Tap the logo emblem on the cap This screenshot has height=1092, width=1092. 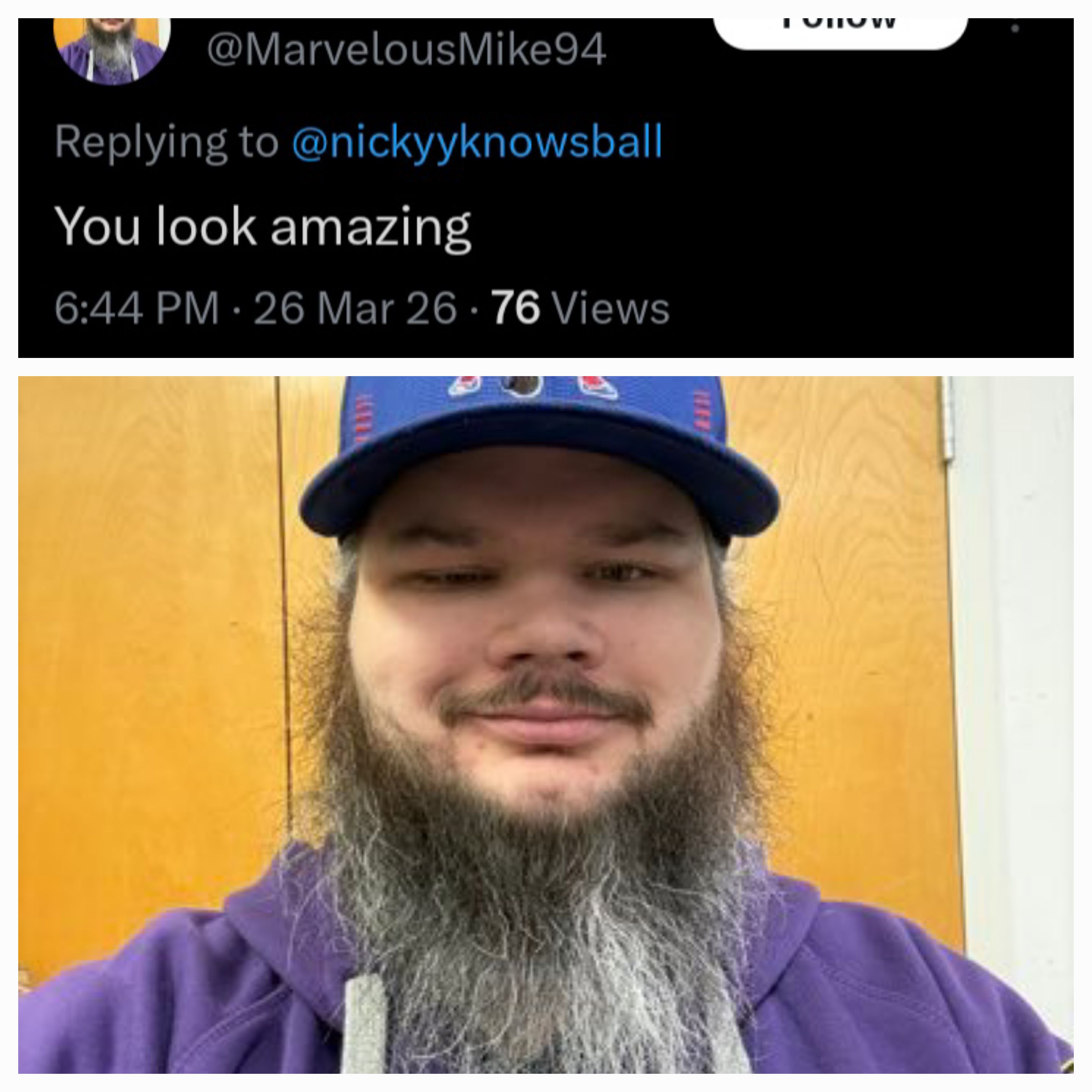tap(523, 386)
